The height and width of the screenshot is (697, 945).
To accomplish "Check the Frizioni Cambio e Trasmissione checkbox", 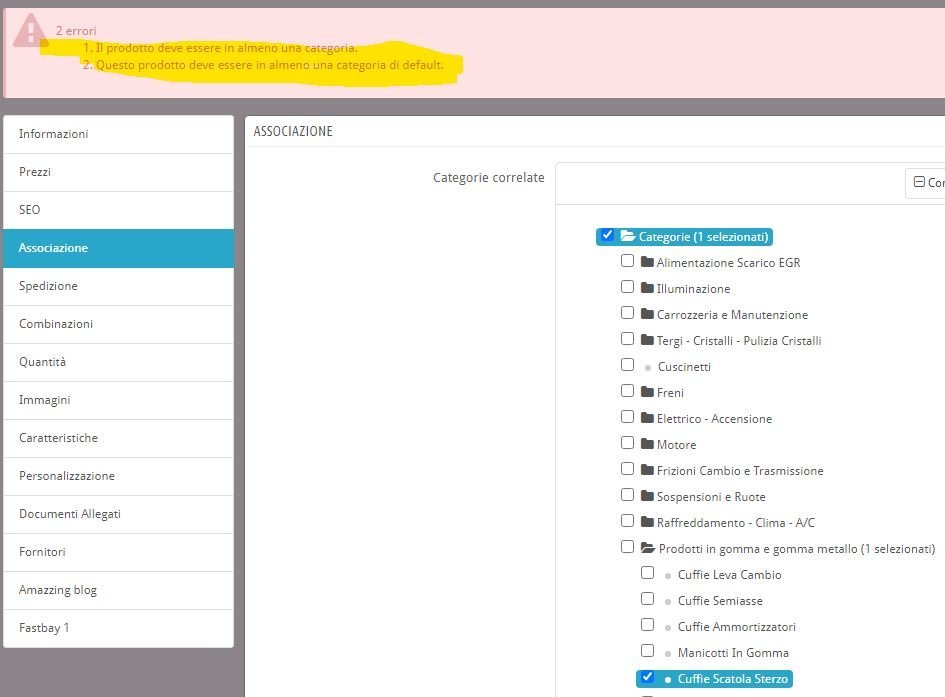I will (x=627, y=468).
